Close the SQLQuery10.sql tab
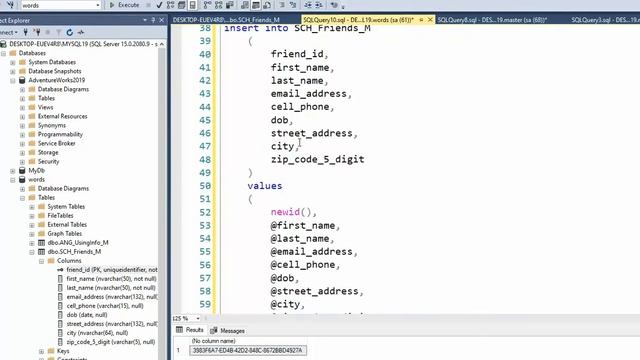This screenshot has width=640, height=360. click(430, 20)
